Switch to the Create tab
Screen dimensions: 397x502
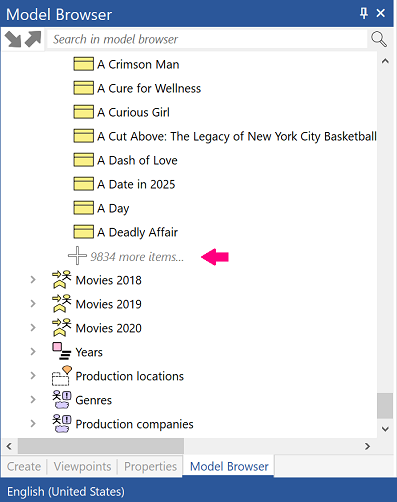[x=24, y=466]
